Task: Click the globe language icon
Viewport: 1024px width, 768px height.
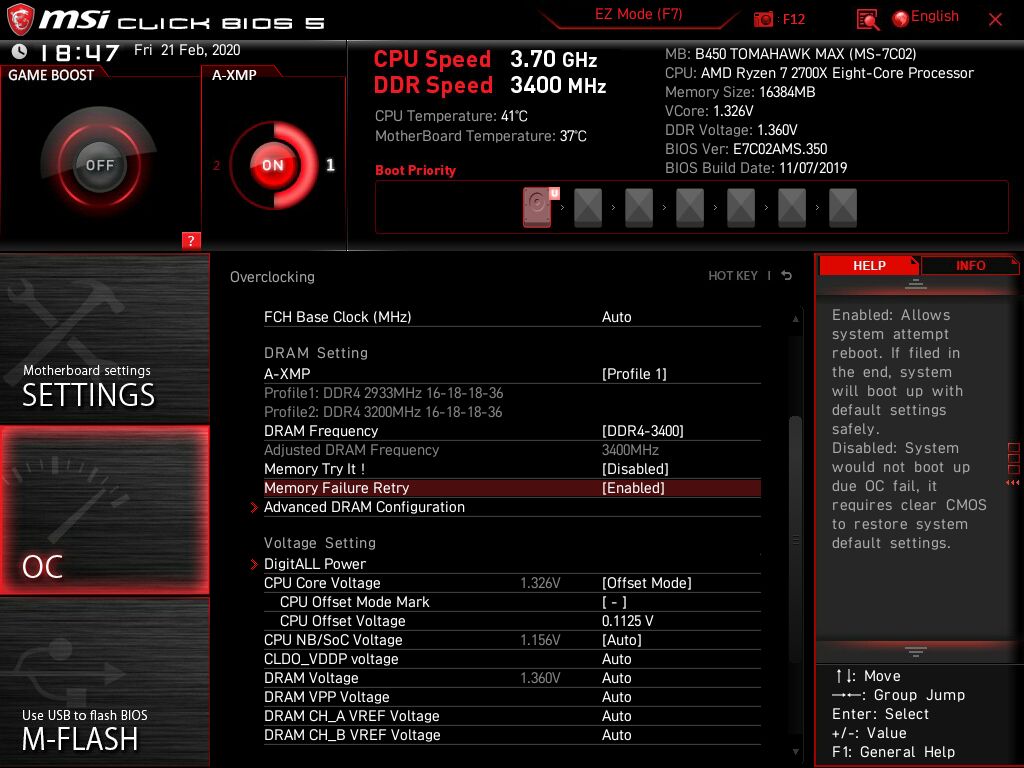Action: coord(901,19)
